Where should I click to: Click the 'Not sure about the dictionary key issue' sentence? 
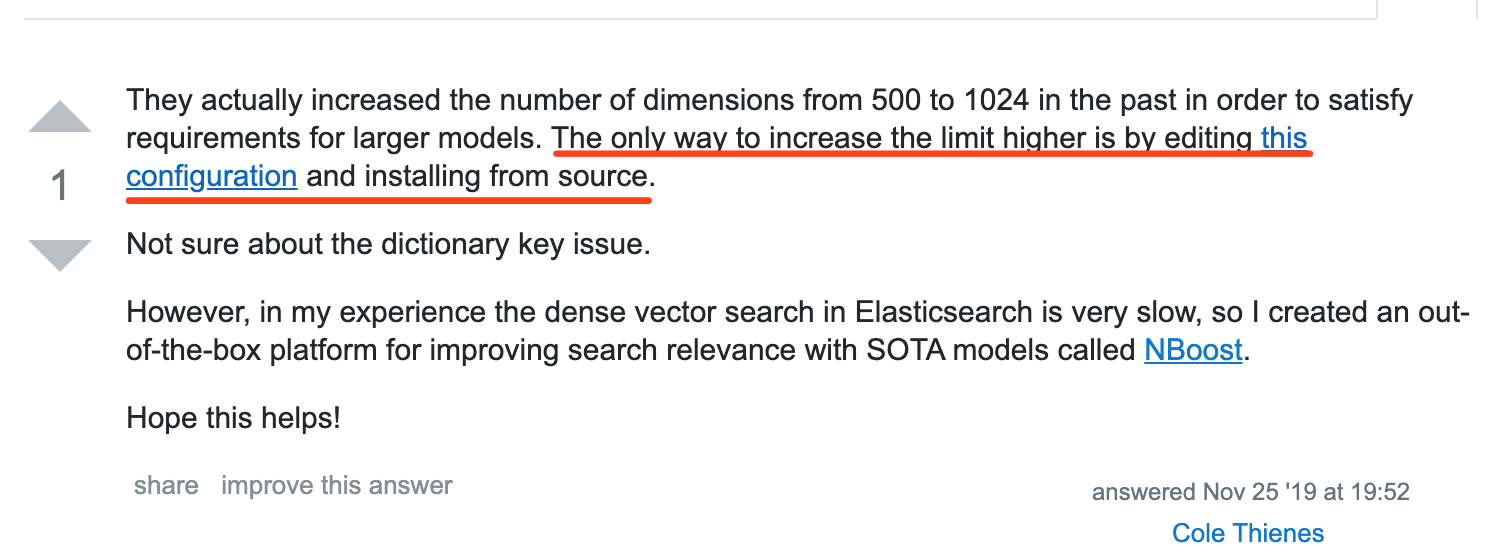pos(389,244)
